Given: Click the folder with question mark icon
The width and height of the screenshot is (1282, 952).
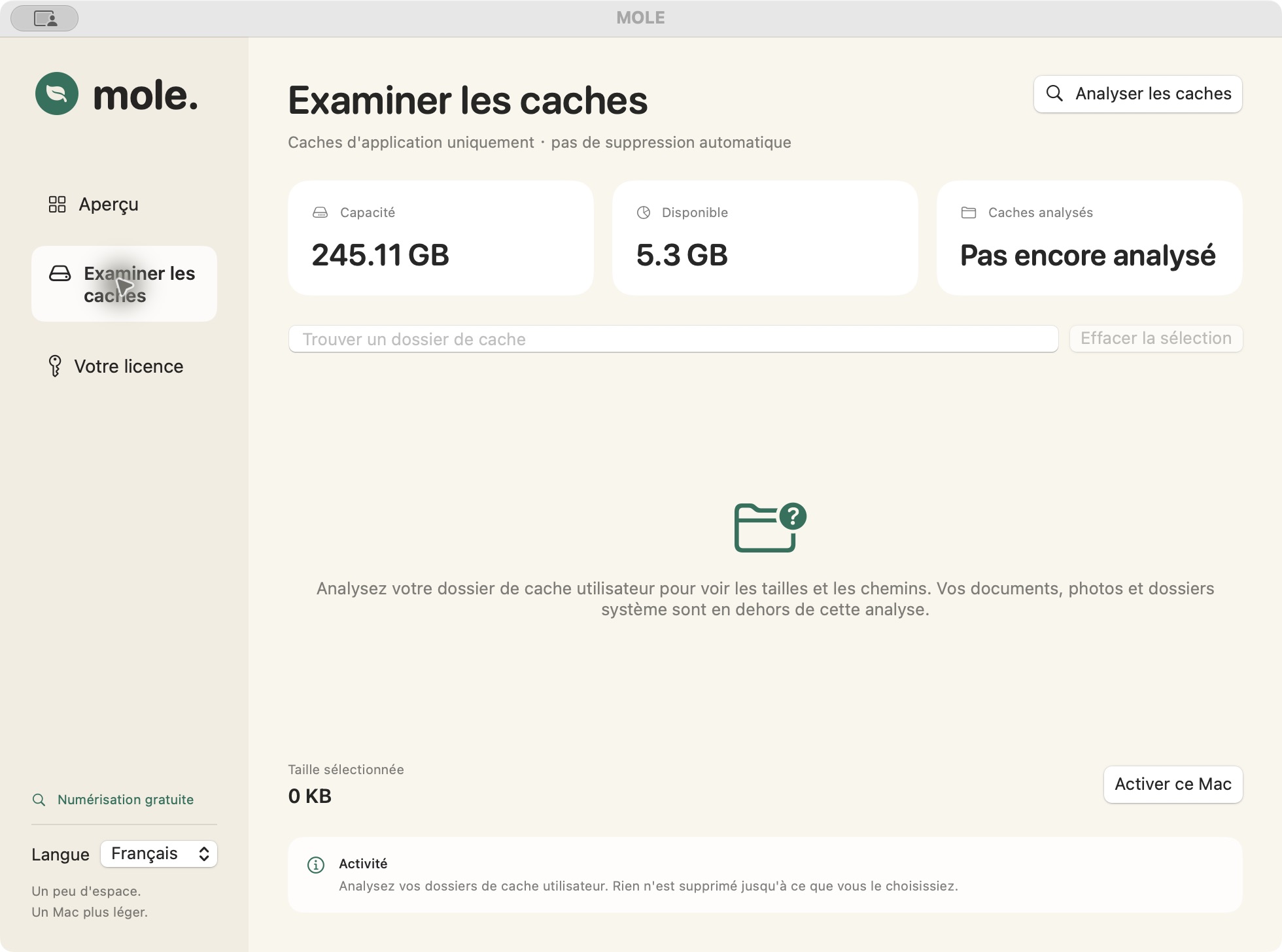Looking at the screenshot, I should (x=771, y=527).
